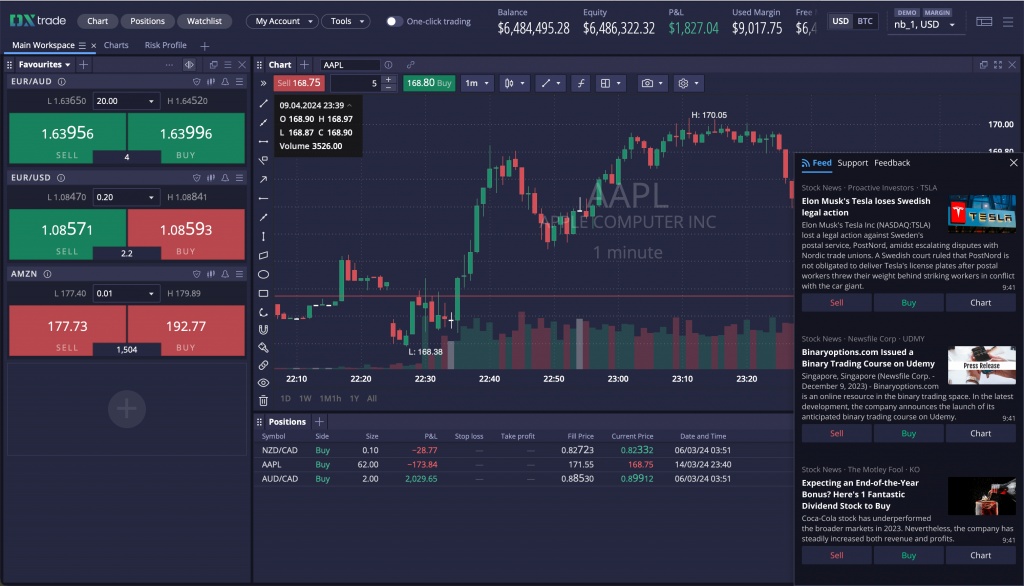Toggle One-click trading switch
The height and width of the screenshot is (586, 1024).
pos(392,22)
